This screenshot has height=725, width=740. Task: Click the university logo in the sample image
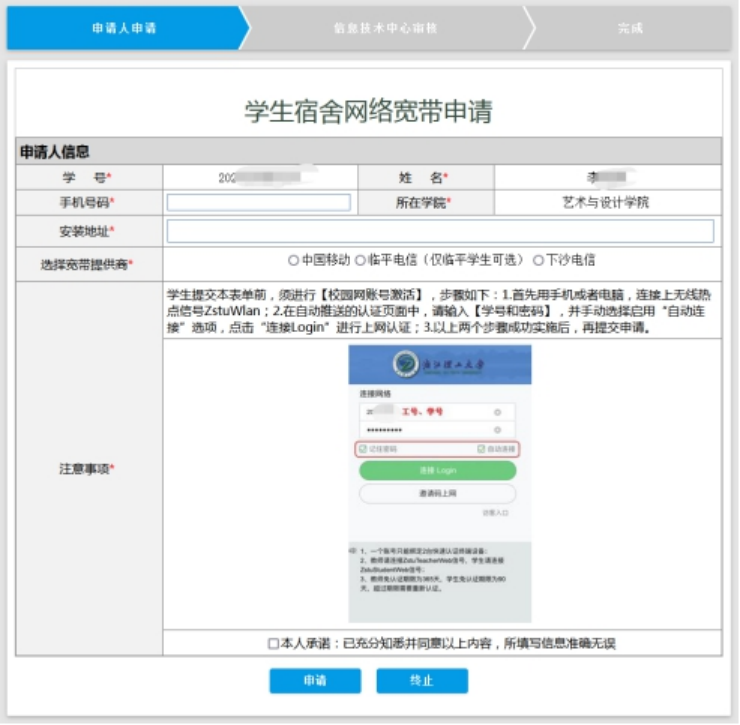406,363
